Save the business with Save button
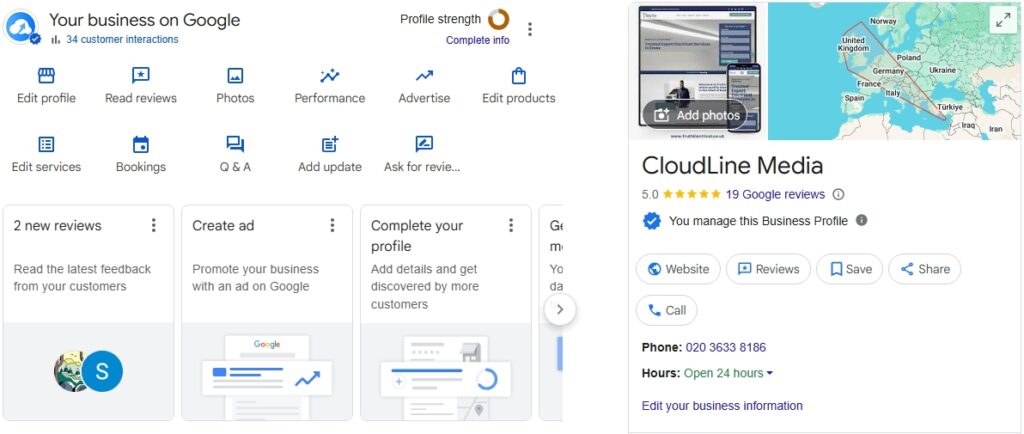Viewport: 1024px width, 434px height. (850, 269)
